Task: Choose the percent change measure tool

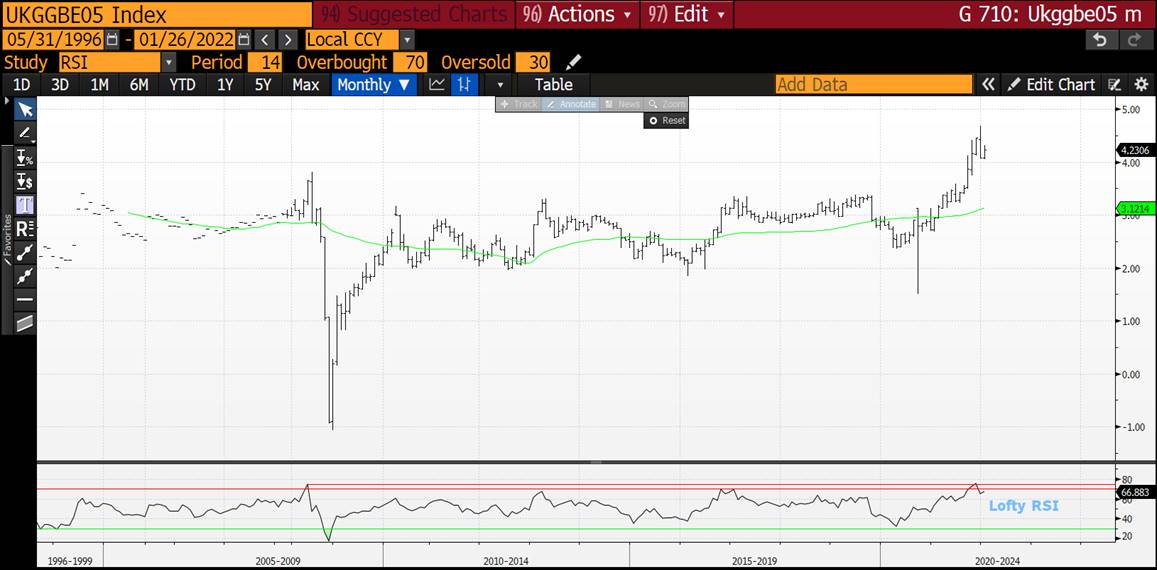Action: 26,157
